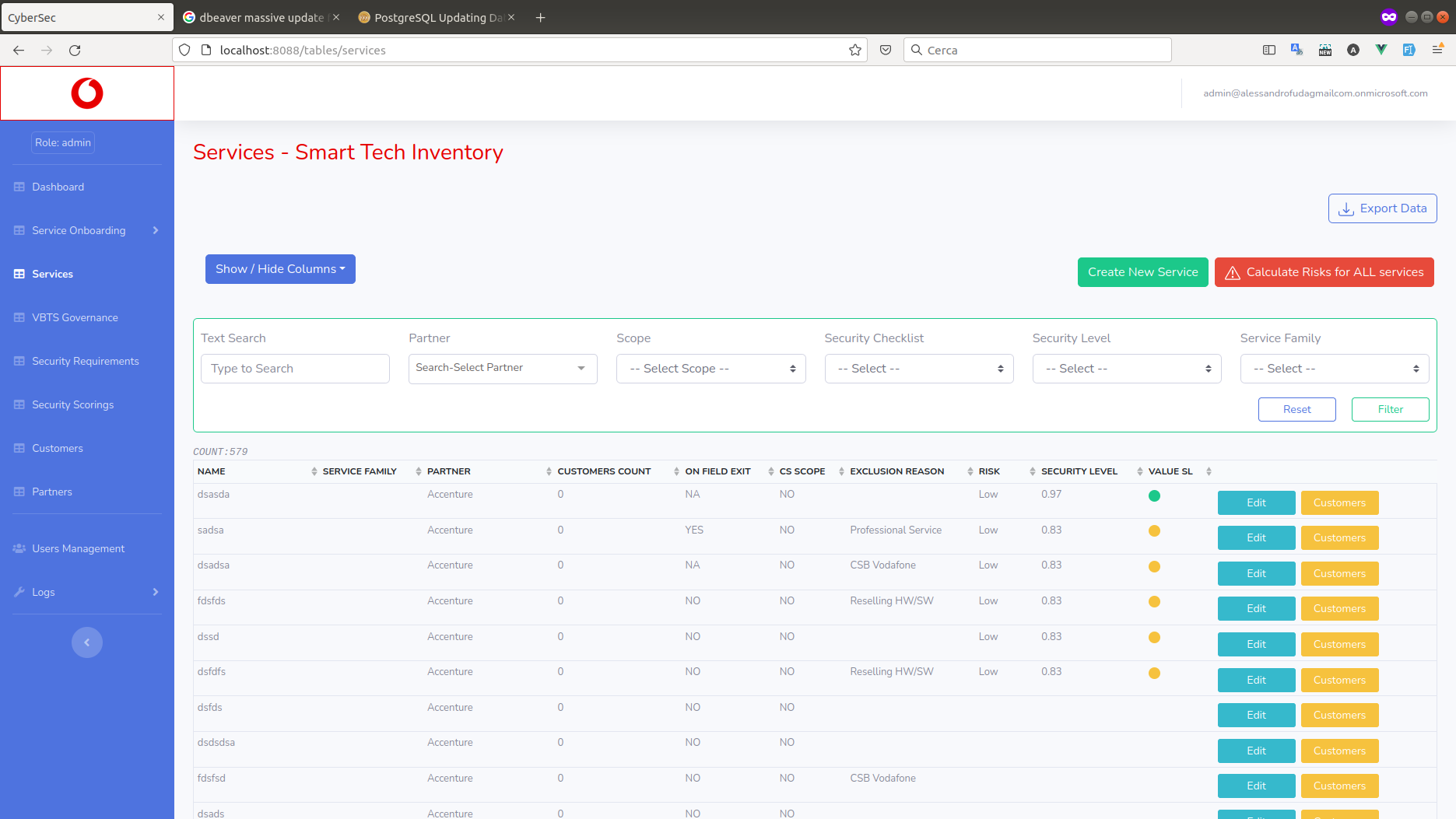Click the yellow value indicator for dssd
The height and width of the screenshot is (819, 1456).
coord(1154,637)
